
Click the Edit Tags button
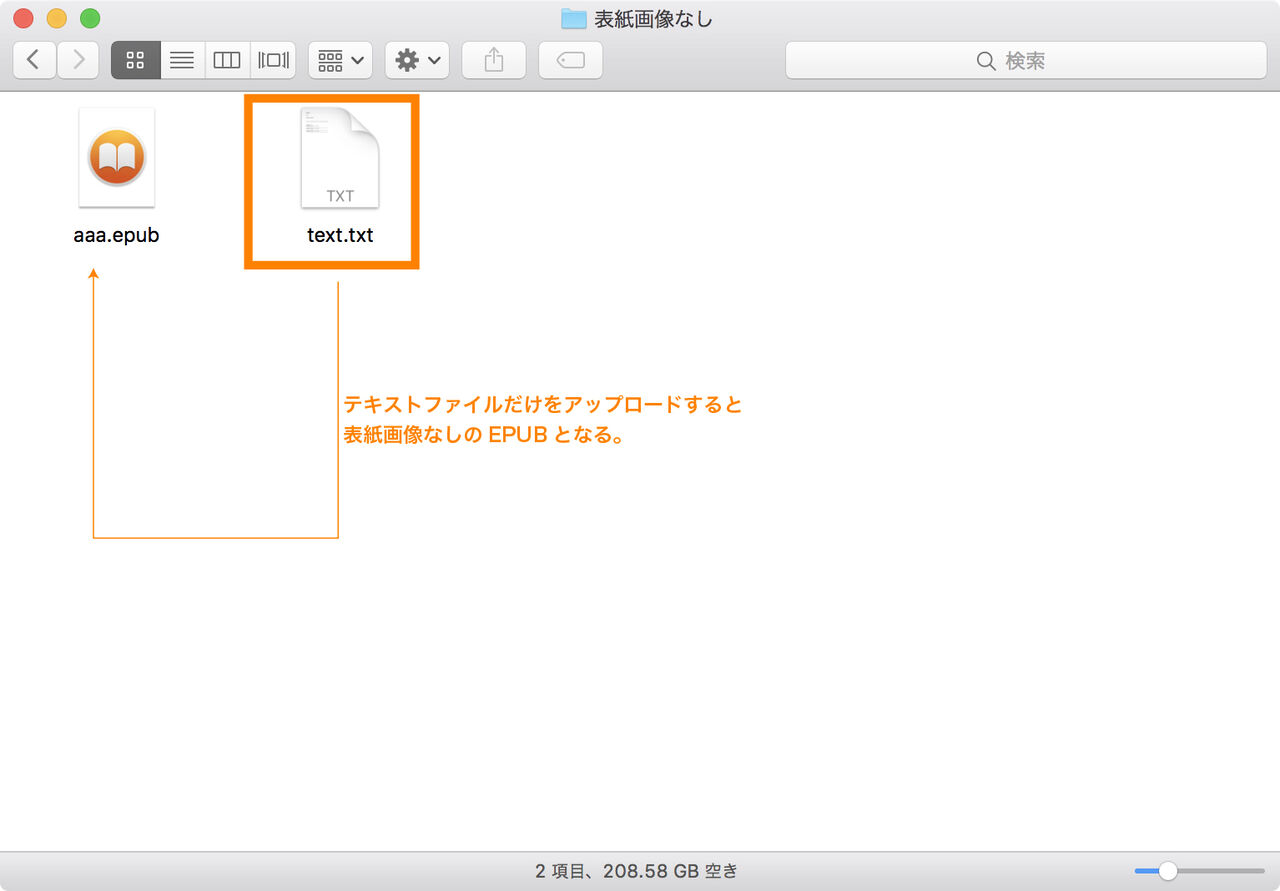(570, 60)
